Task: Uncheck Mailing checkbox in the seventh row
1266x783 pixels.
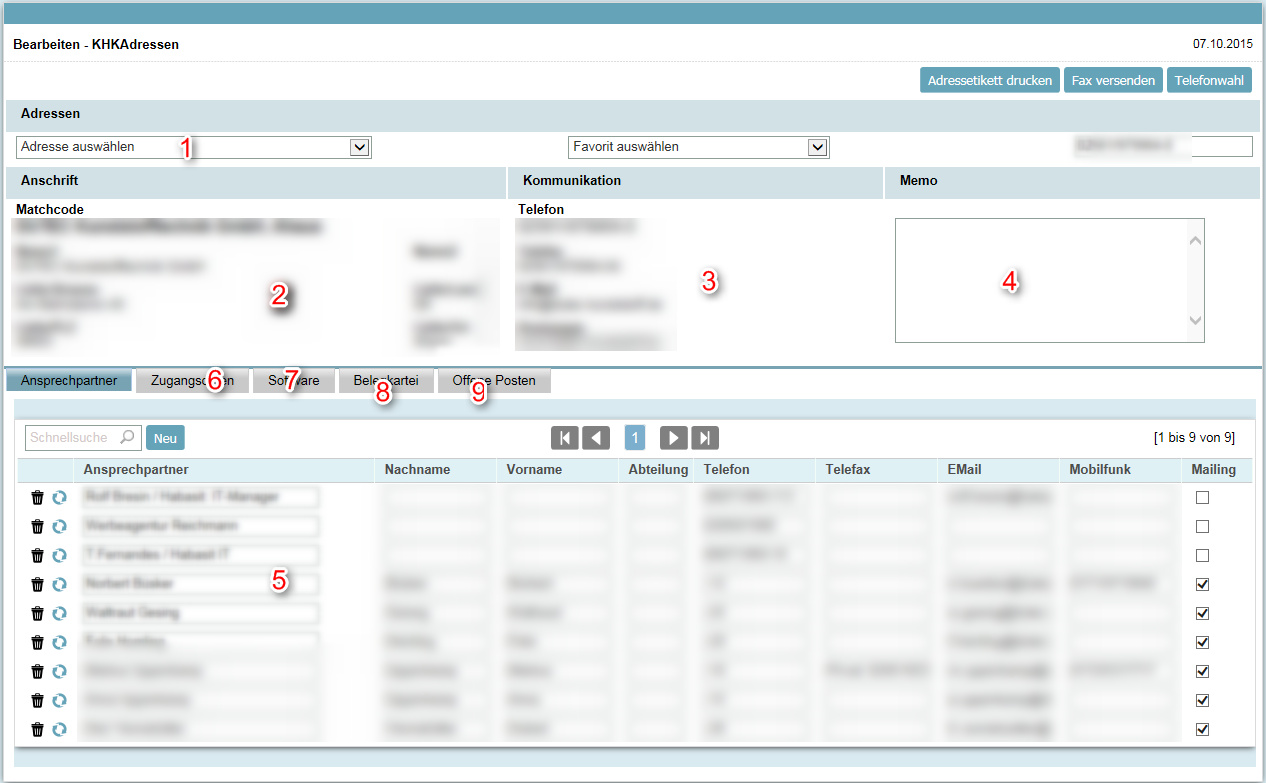Action: tap(1203, 671)
